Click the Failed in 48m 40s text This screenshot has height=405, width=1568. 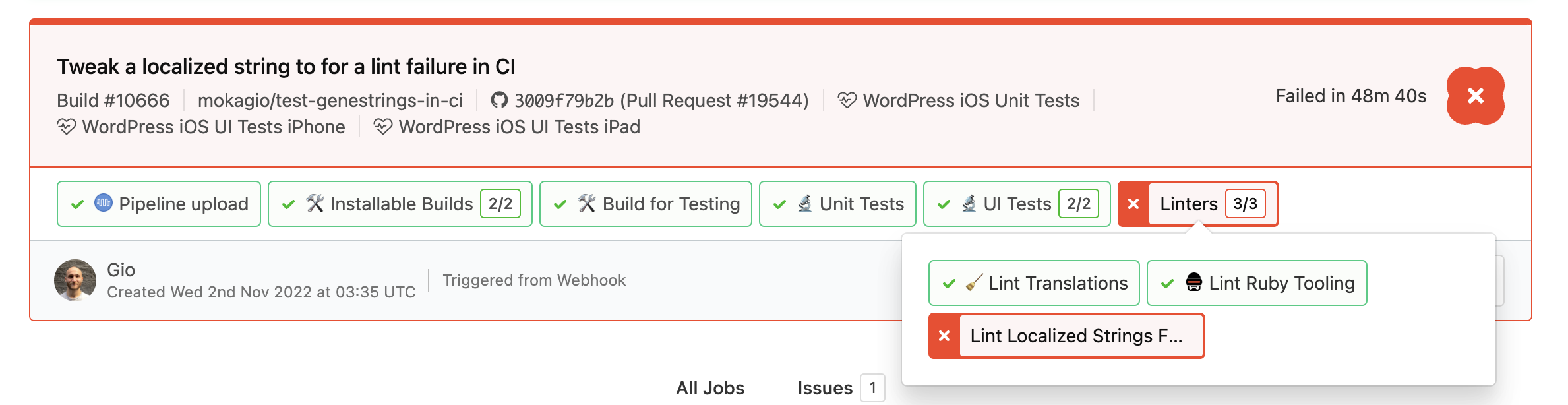[1351, 96]
